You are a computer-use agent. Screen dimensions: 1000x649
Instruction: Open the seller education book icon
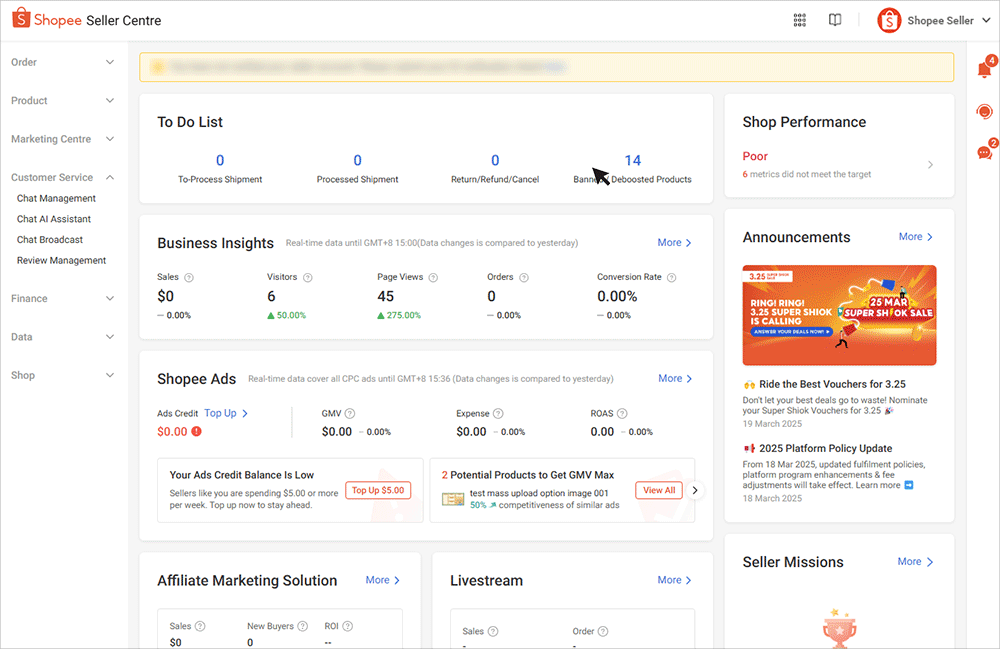tap(834, 20)
